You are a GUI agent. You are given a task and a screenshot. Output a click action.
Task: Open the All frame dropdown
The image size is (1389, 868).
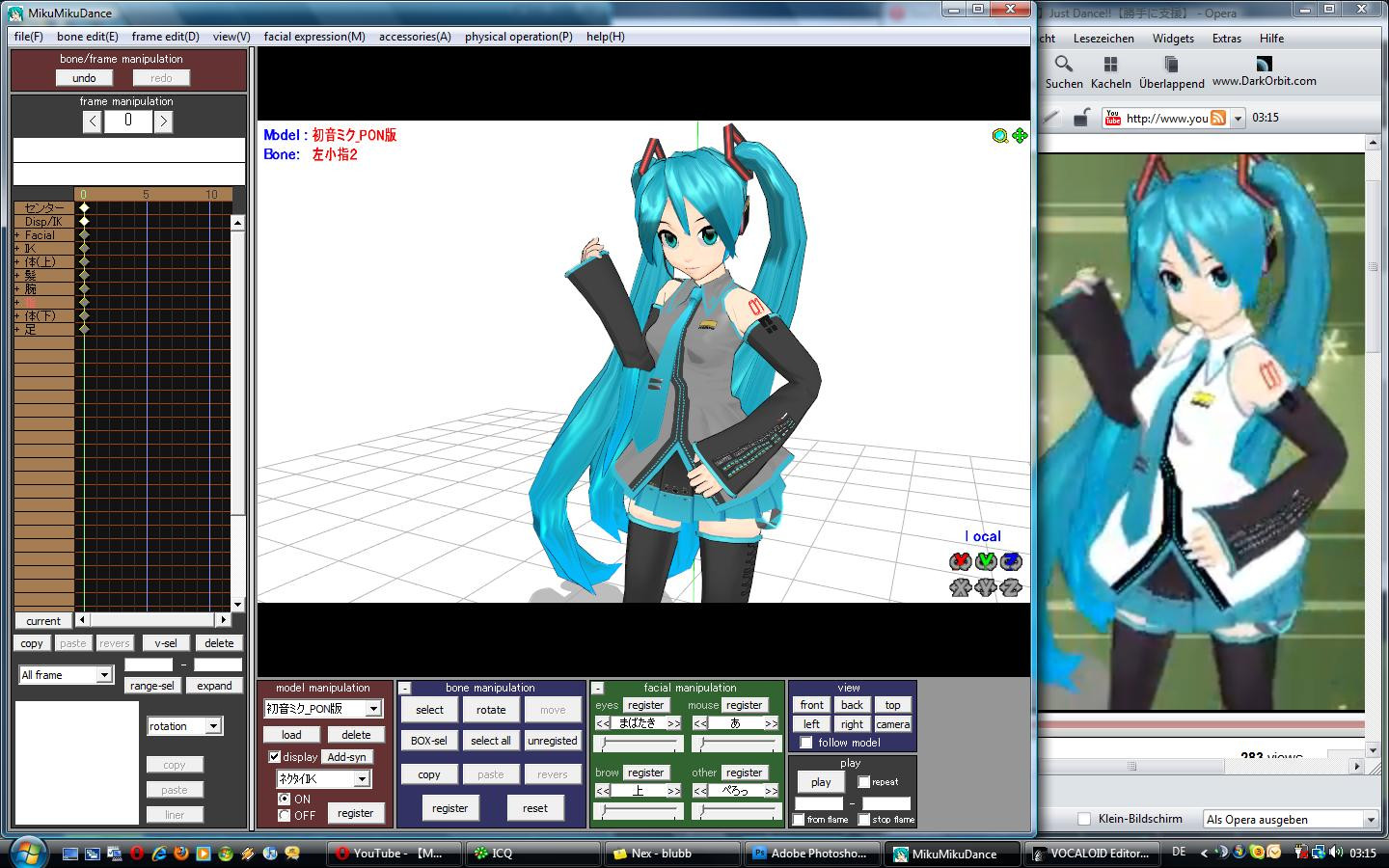pyautogui.click(x=104, y=675)
